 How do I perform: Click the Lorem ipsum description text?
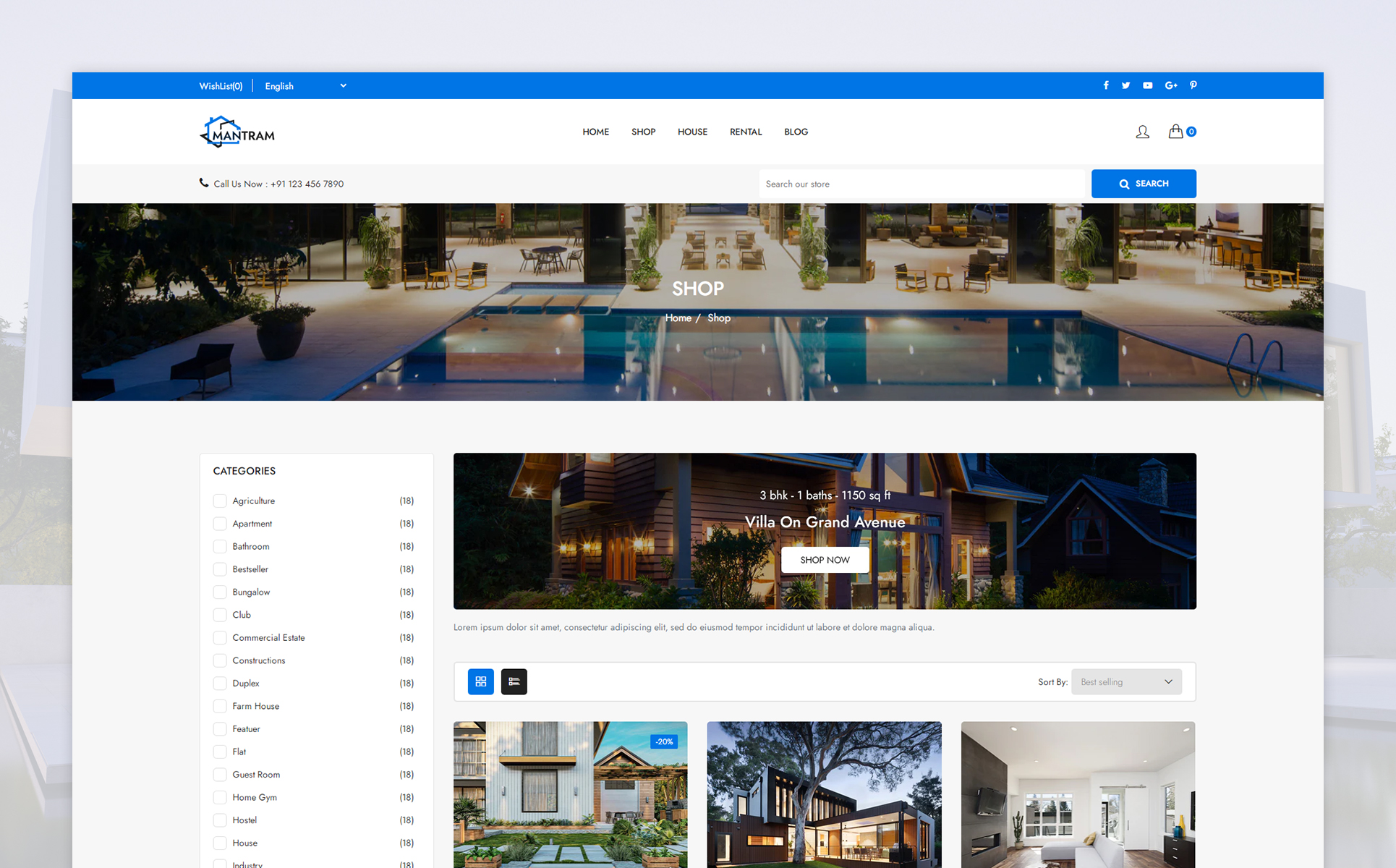point(694,627)
